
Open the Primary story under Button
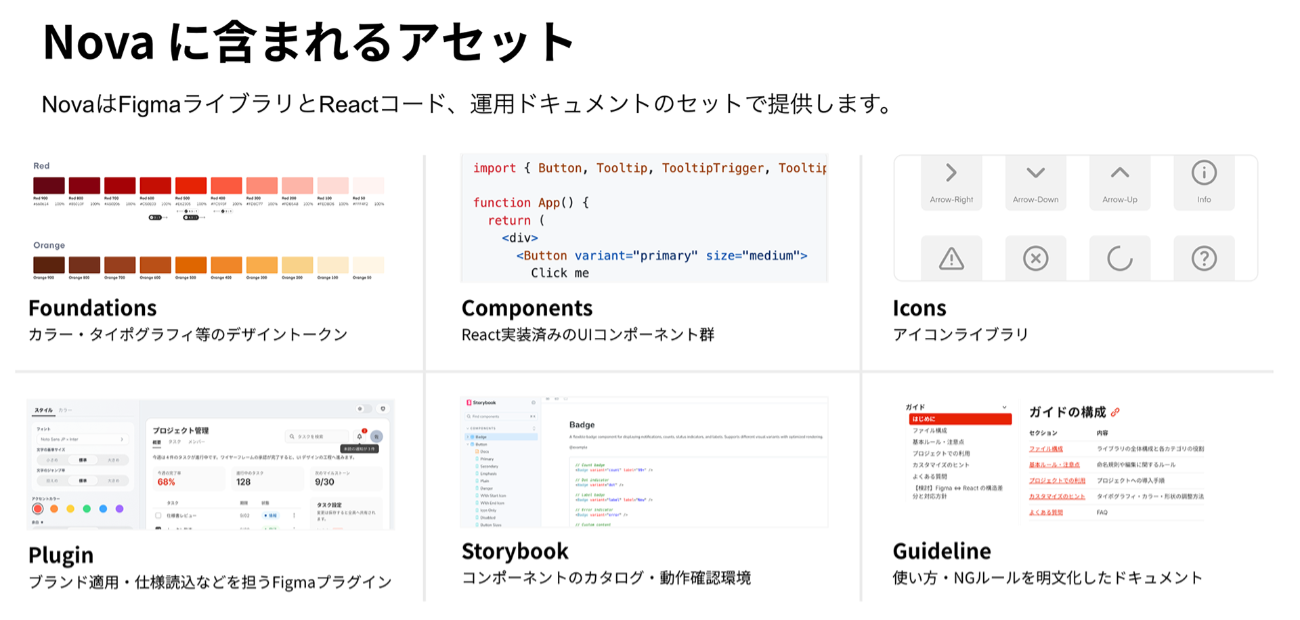pyautogui.click(x=487, y=459)
